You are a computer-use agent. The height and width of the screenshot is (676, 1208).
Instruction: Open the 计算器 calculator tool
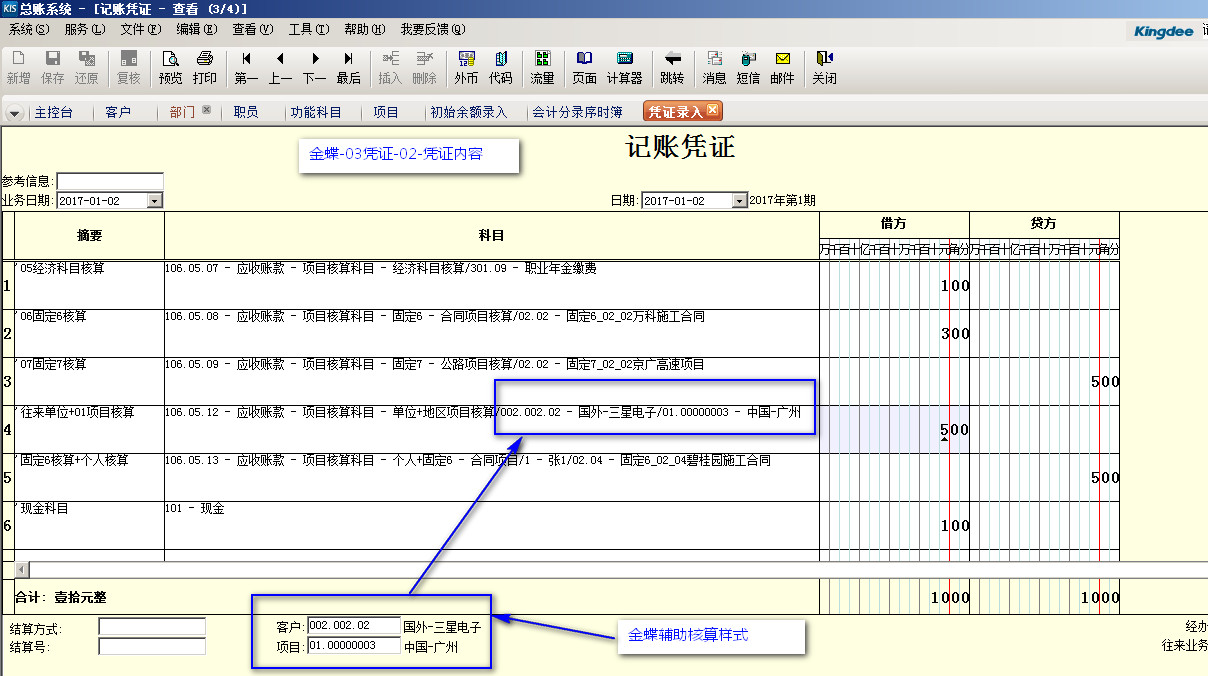click(x=625, y=66)
